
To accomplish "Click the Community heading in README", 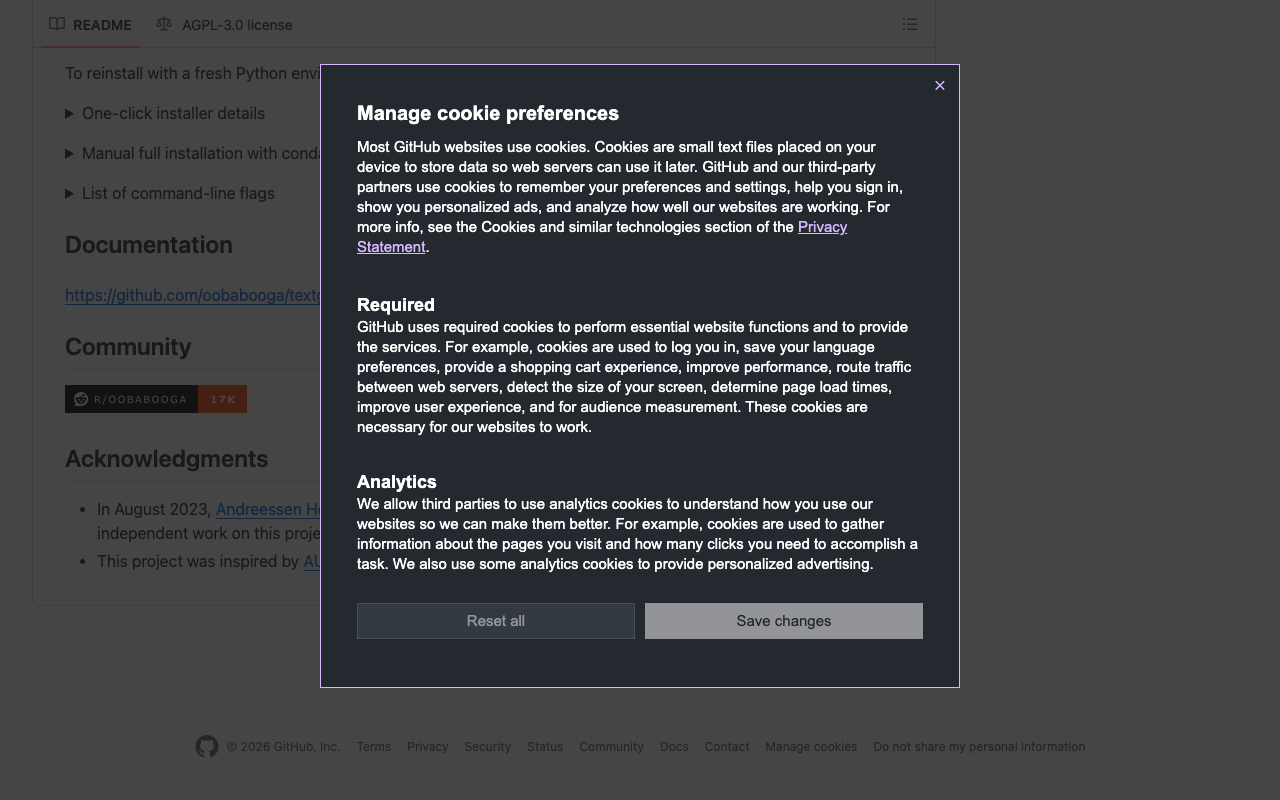I will (128, 347).
